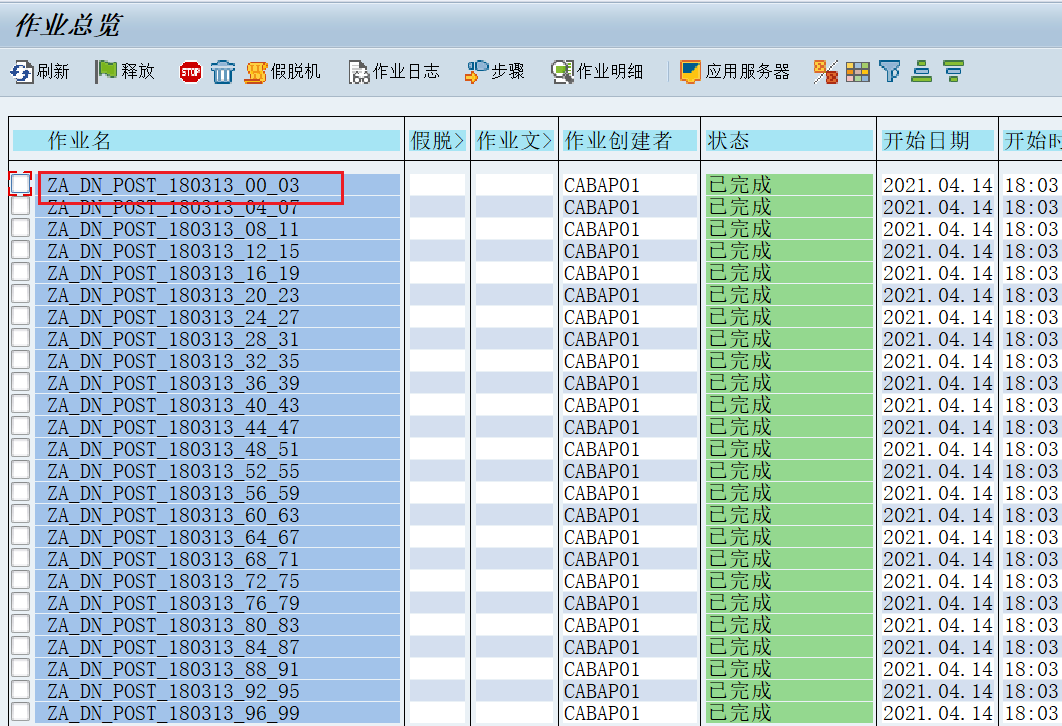Screen dimensions: 1062x726
Task: Click the 开始日期 column header
Action: pyautogui.click(x=937, y=140)
